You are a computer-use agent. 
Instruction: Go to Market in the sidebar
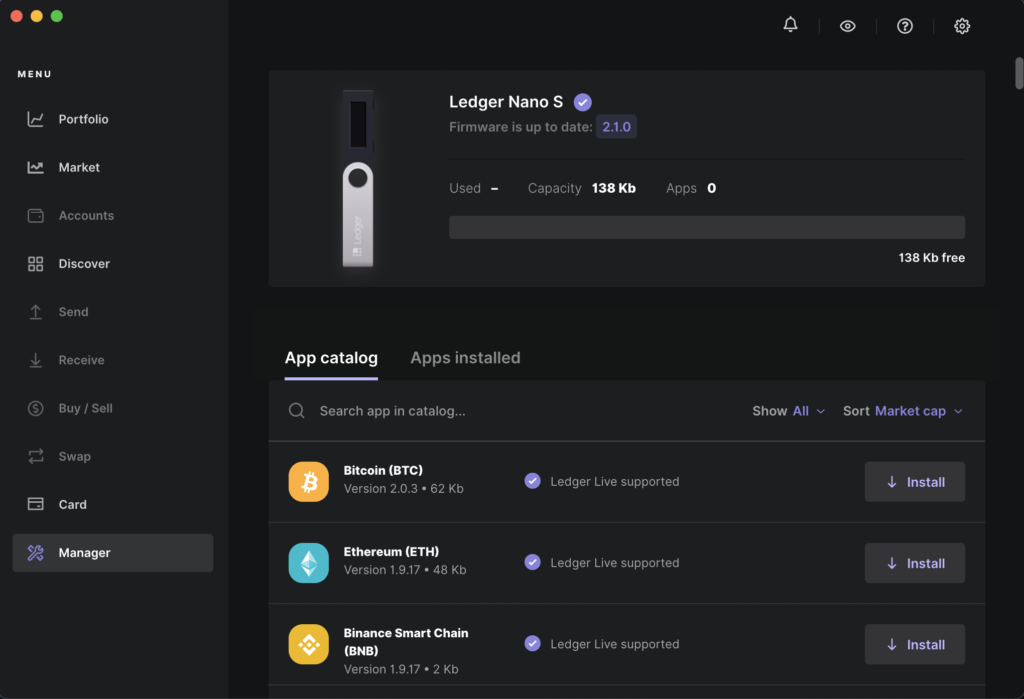[x=79, y=167]
